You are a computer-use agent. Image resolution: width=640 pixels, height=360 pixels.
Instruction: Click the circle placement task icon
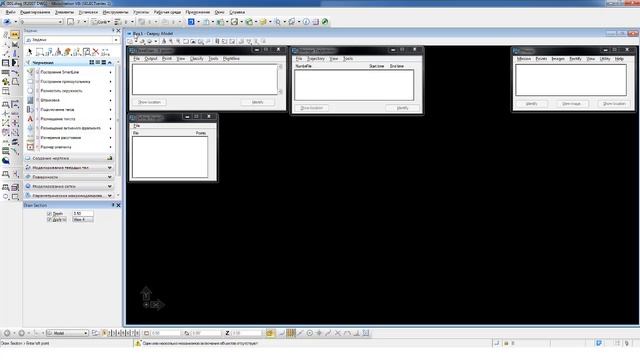30,91
